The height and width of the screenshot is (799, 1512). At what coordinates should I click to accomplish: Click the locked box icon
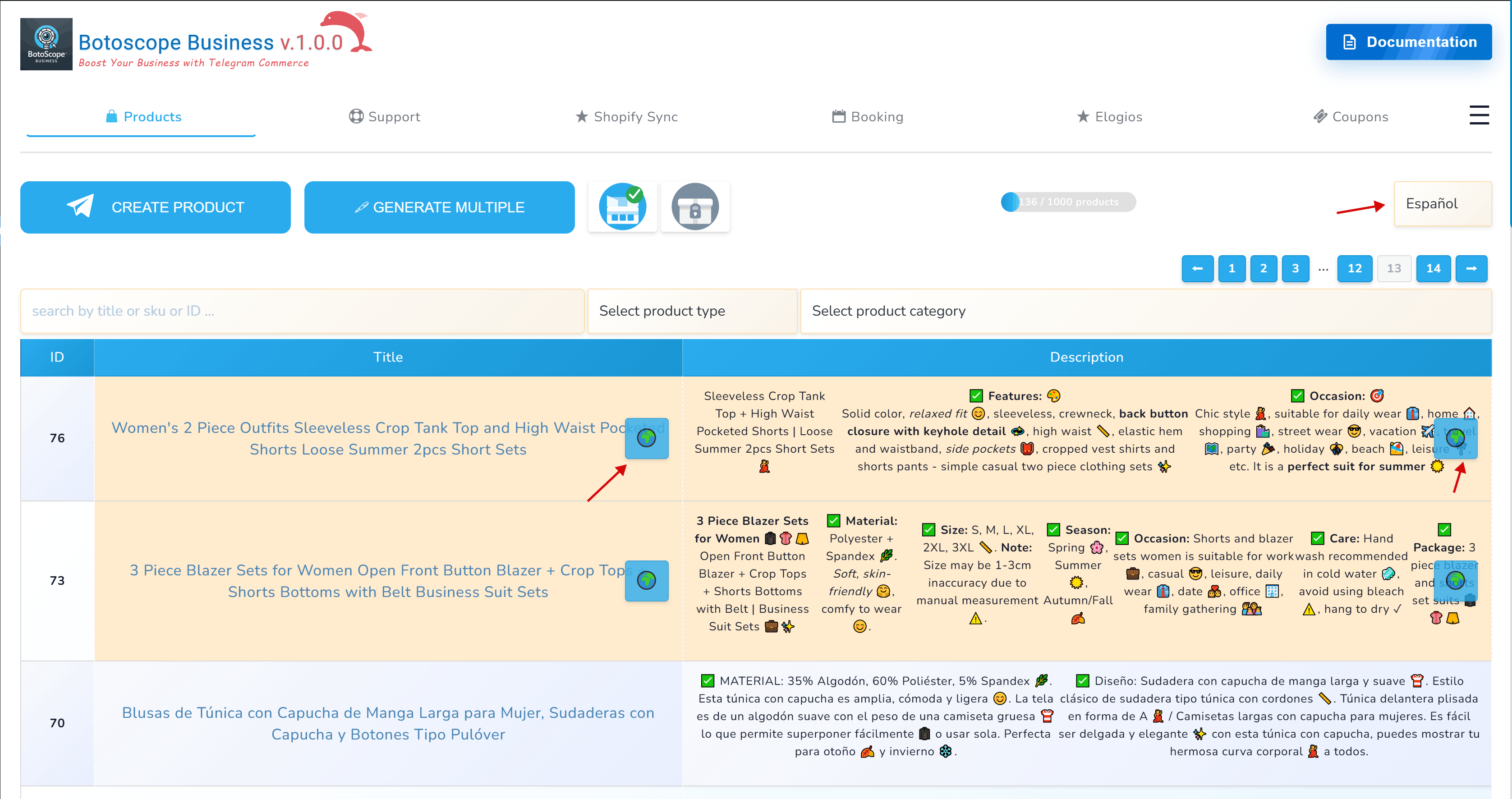click(x=695, y=207)
